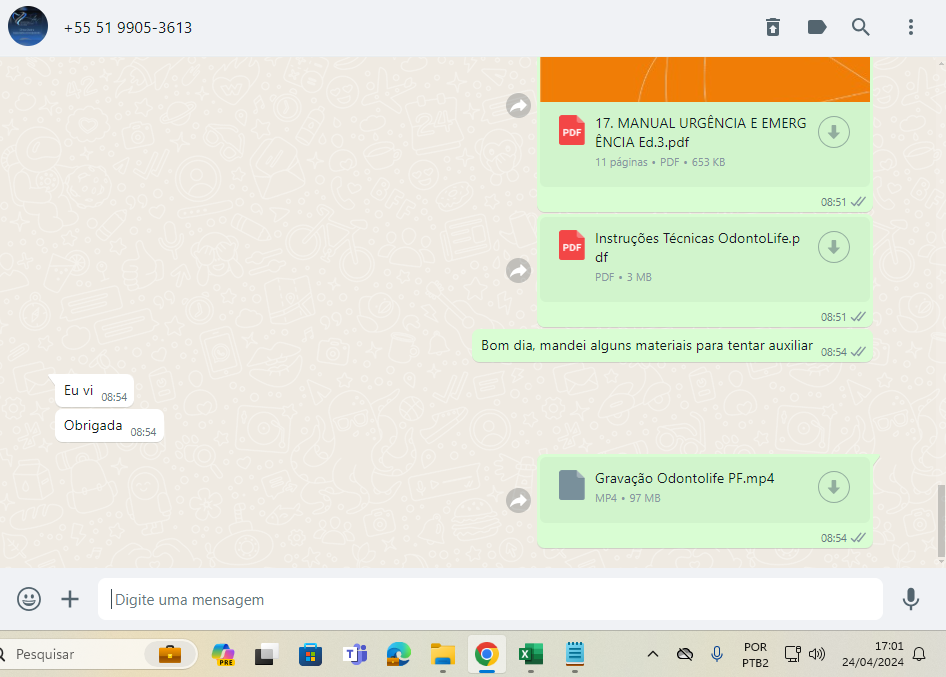Click the cloud sync tray icon
This screenshot has width=946, height=677.
click(685, 654)
